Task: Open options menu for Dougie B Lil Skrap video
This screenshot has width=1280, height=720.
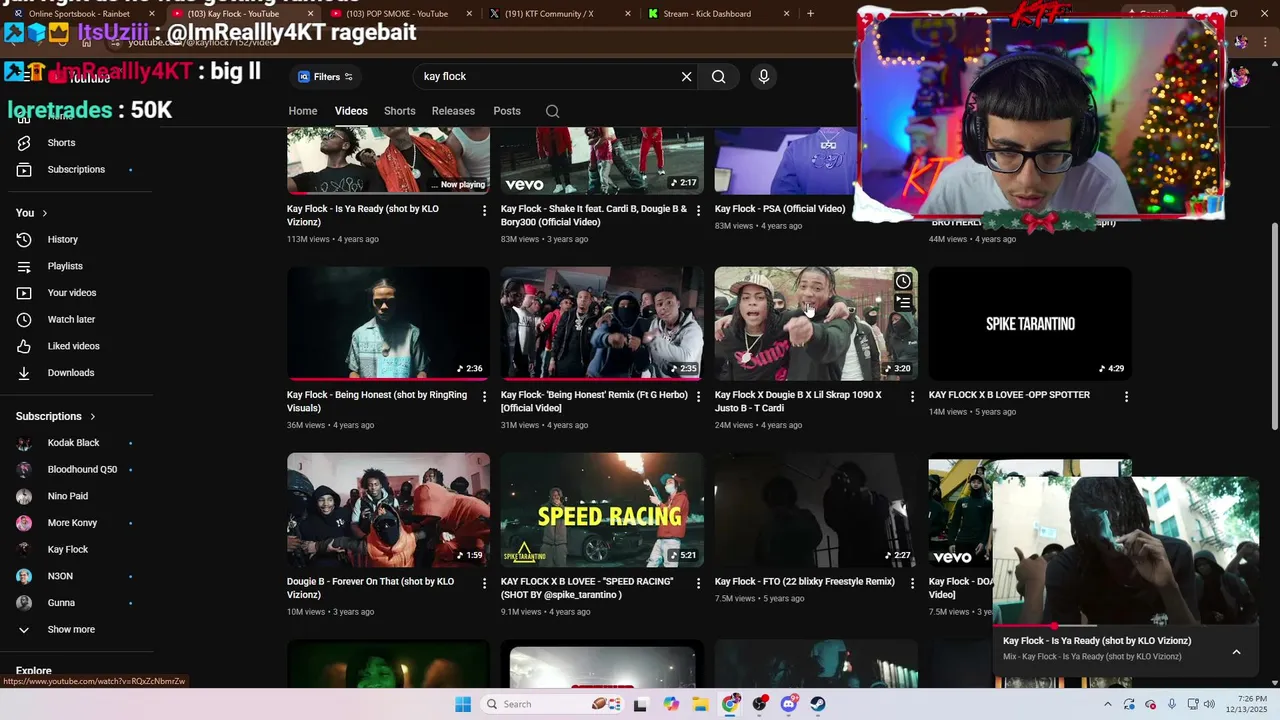Action: [912, 396]
